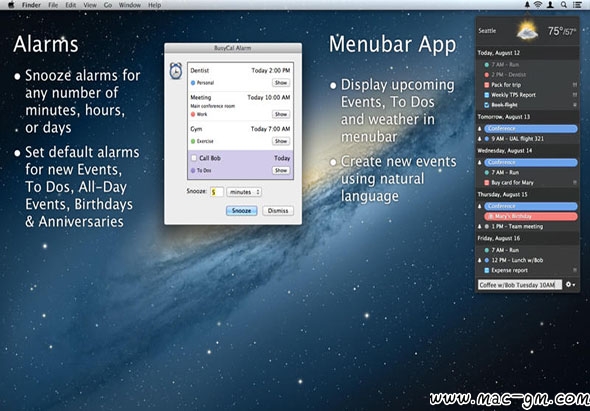The height and width of the screenshot is (411, 590).
Task: Check off the Weekly TPS Report to do
Action: coord(487,95)
